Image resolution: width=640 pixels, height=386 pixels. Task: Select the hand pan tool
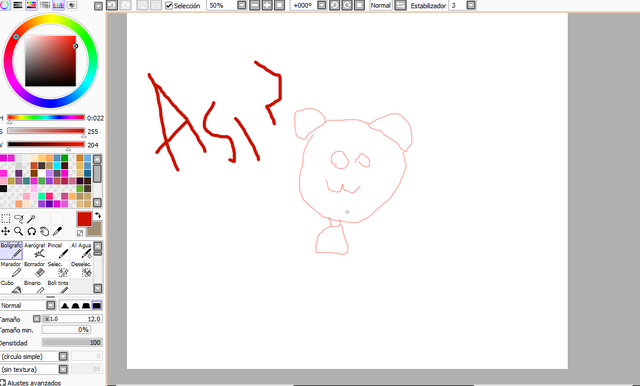tap(44, 231)
